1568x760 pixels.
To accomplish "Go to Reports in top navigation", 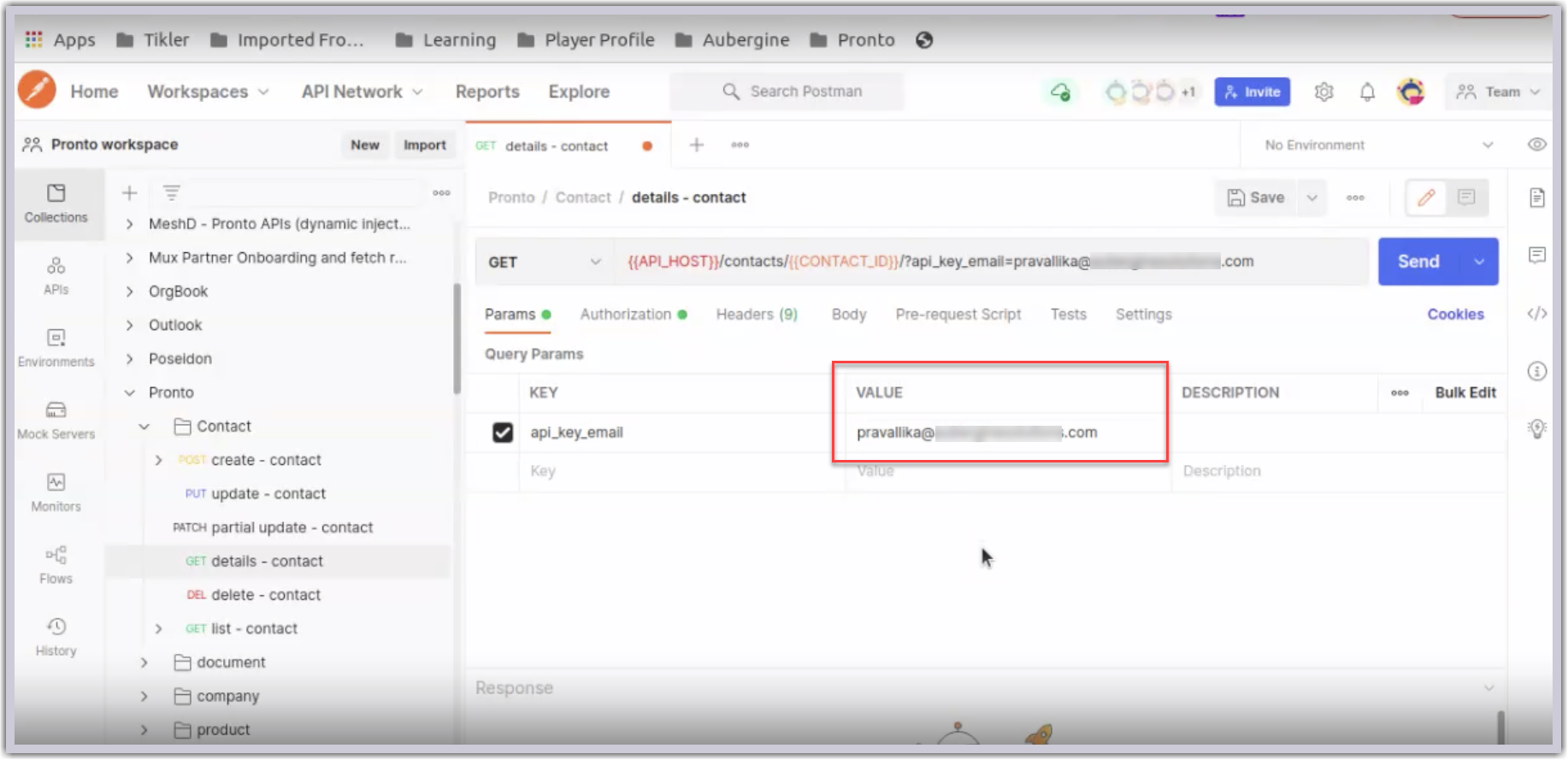I will click(x=487, y=91).
